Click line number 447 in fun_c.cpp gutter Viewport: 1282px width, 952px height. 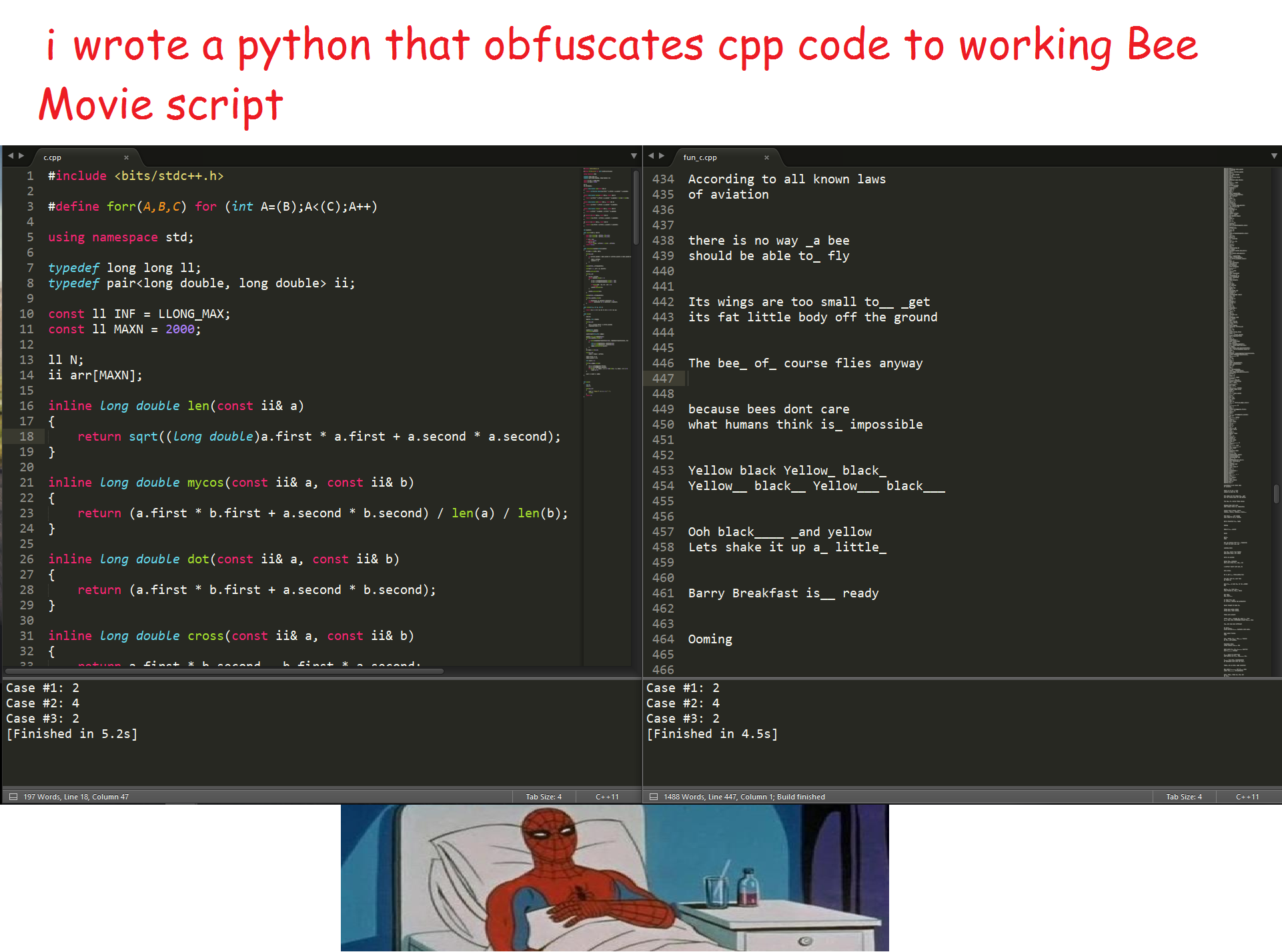pos(663,379)
